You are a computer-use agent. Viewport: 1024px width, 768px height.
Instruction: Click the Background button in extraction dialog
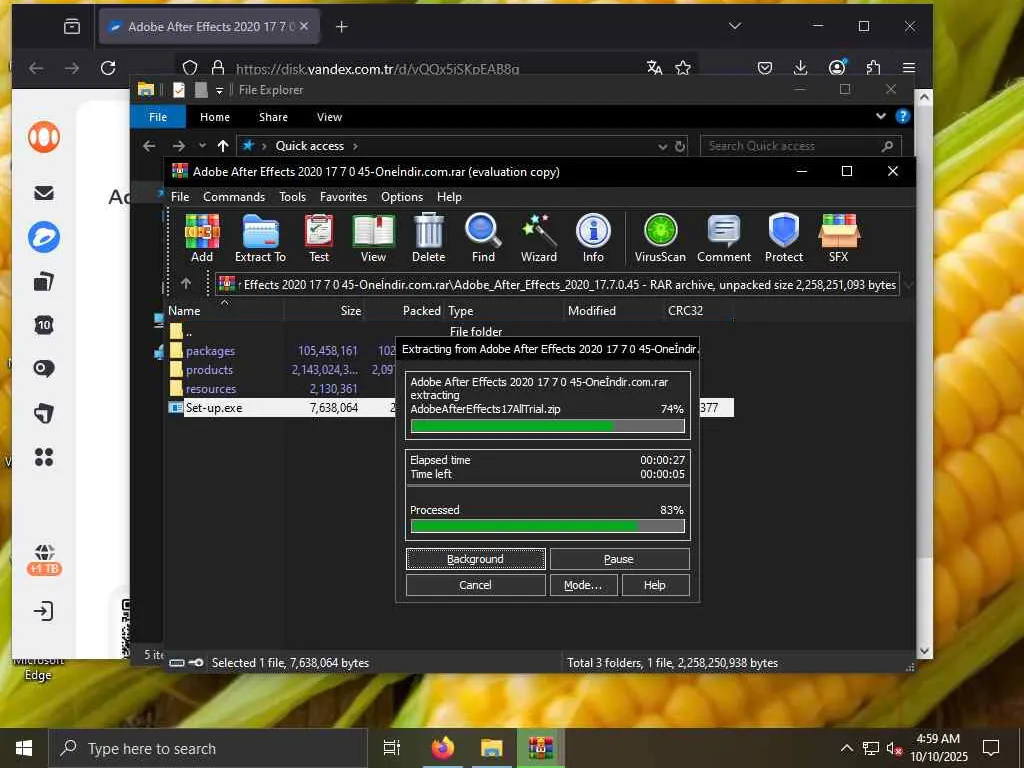pyautogui.click(x=475, y=559)
